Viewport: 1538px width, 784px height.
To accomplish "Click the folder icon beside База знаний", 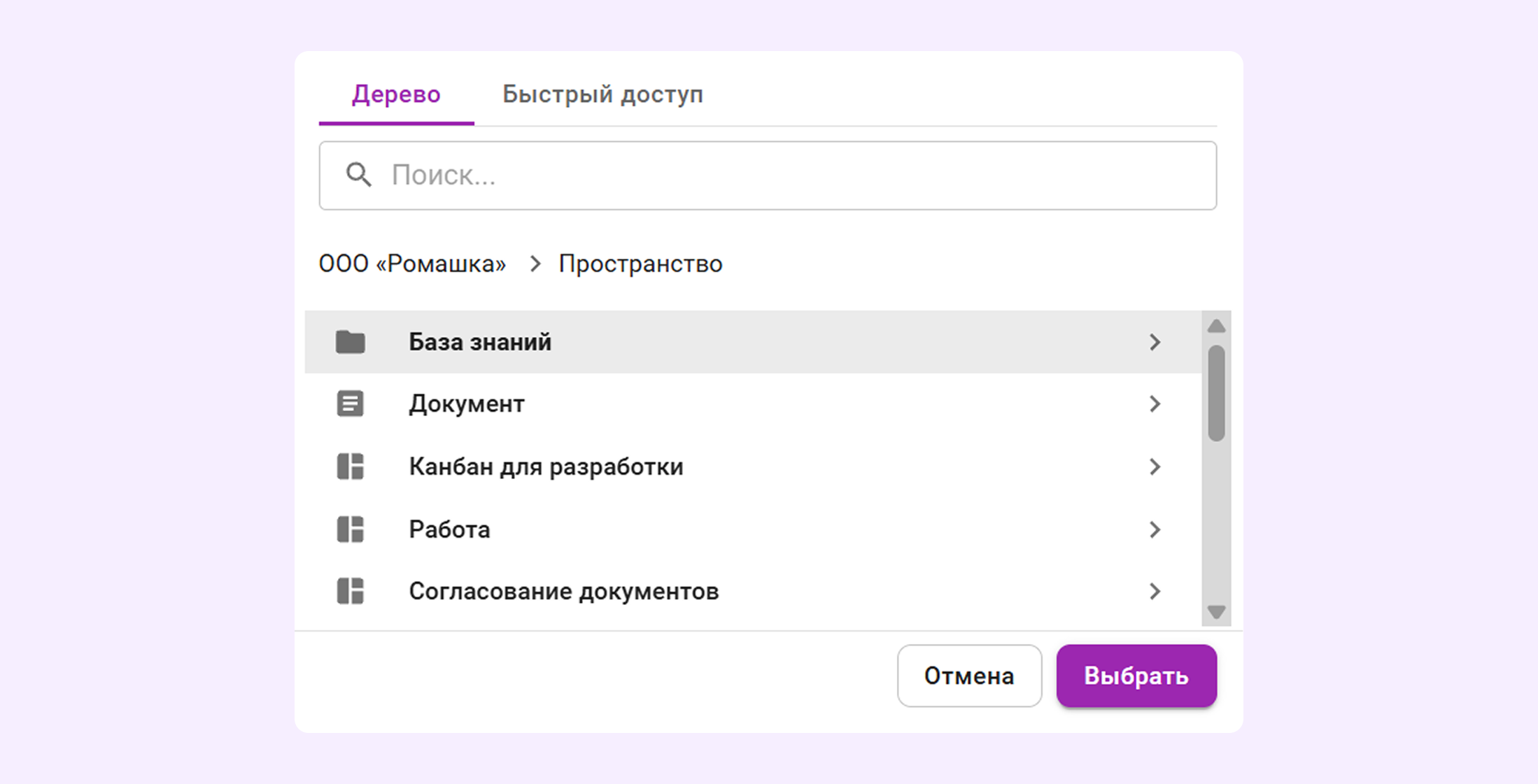I will [x=350, y=342].
